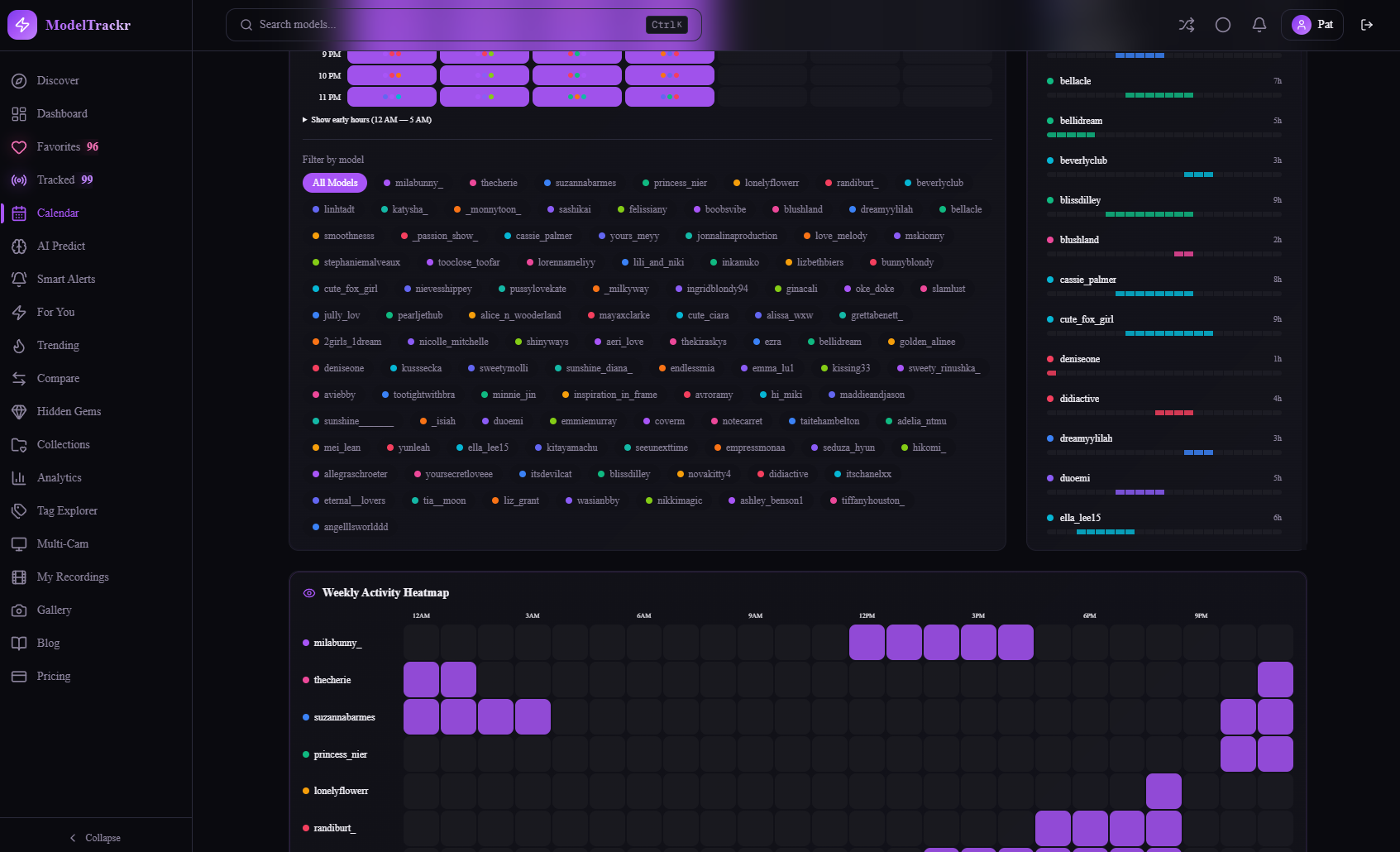Enable the blissdilley filter chip
This screenshot has height=852, width=1400.
coord(624,474)
